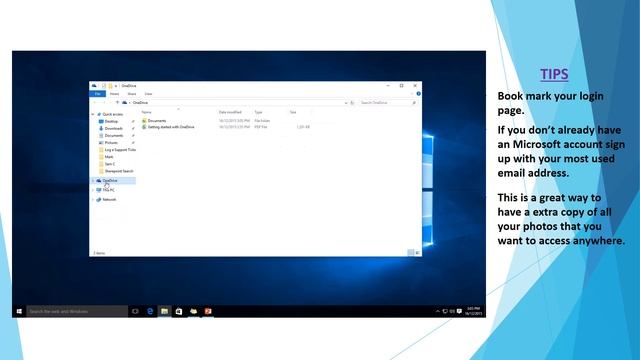Click the taskbar clock and date
This screenshot has height=360, width=640.
[x=473, y=311]
